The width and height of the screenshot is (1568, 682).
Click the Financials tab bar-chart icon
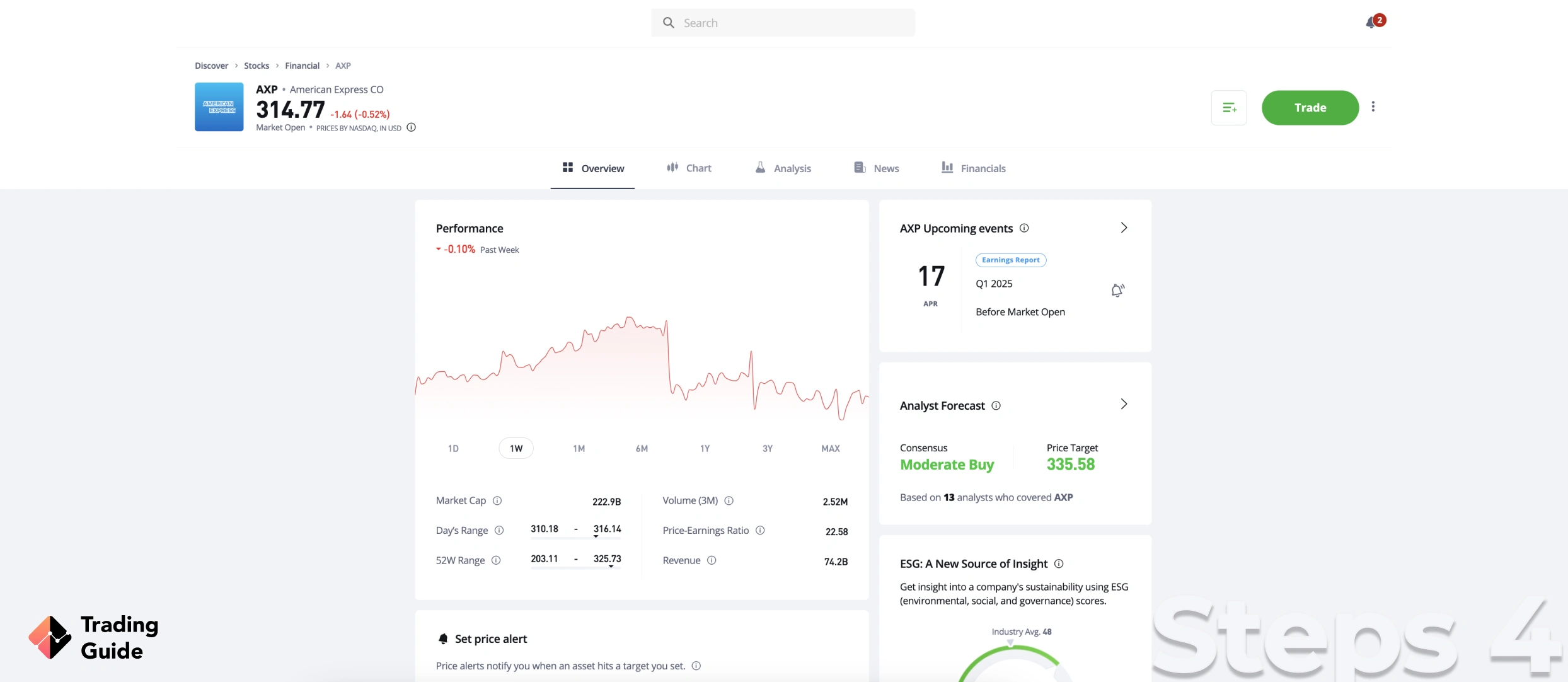tap(947, 167)
